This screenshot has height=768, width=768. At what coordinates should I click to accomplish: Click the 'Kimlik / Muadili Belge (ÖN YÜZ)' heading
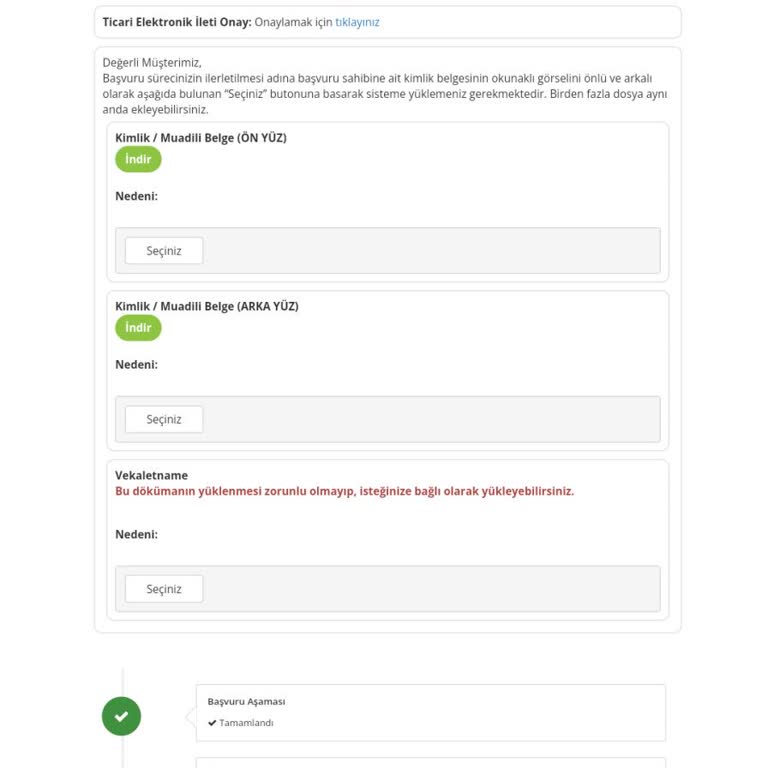[201, 138]
